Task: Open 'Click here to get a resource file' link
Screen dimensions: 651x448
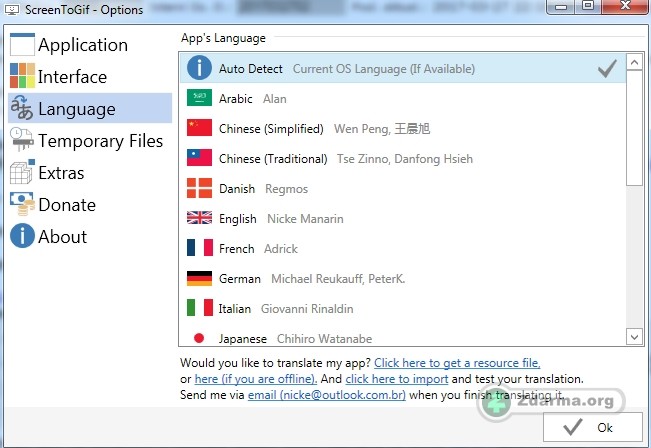Action: tap(457, 363)
